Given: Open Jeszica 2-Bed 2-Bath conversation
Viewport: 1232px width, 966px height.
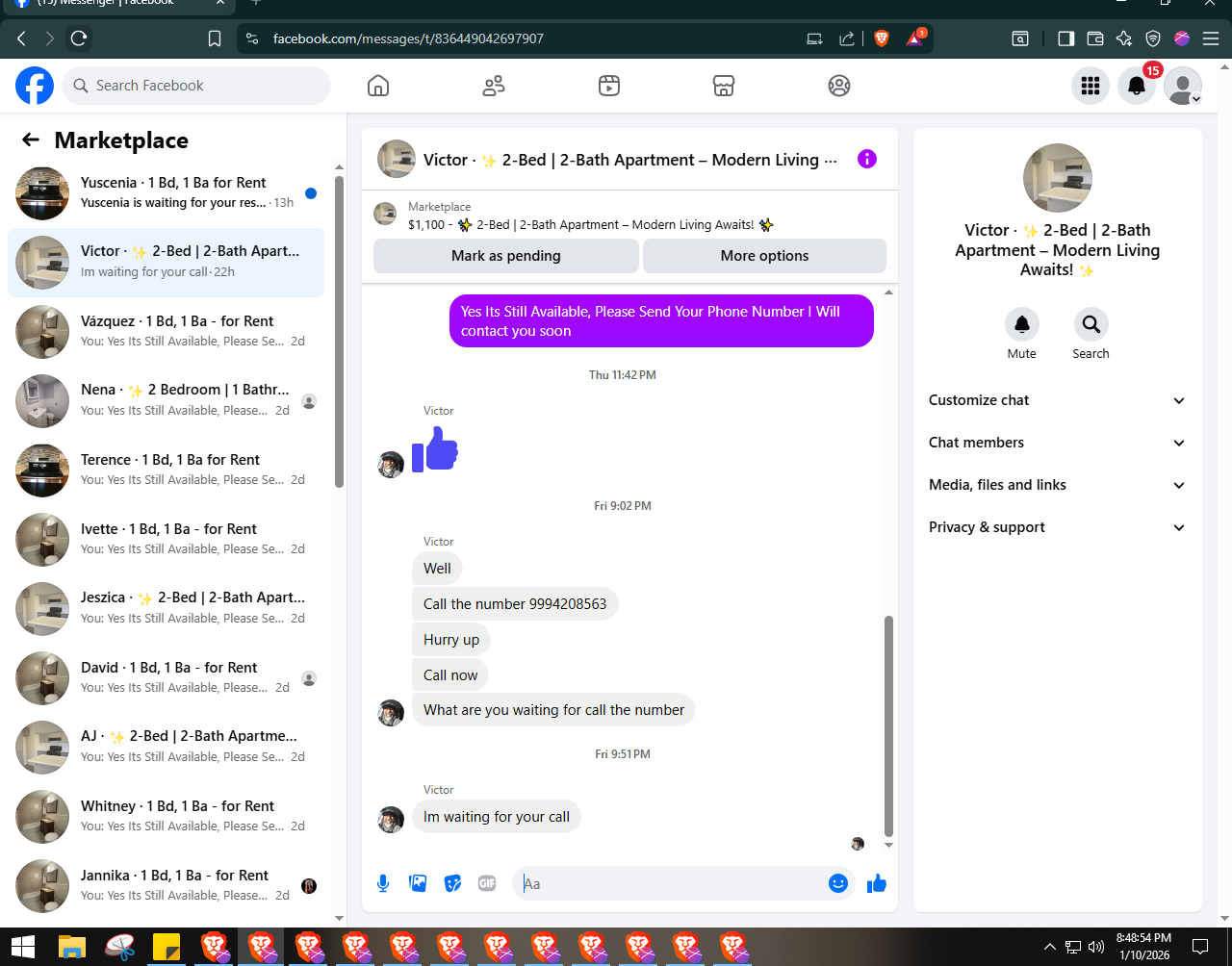Looking at the screenshot, I should (166, 608).
